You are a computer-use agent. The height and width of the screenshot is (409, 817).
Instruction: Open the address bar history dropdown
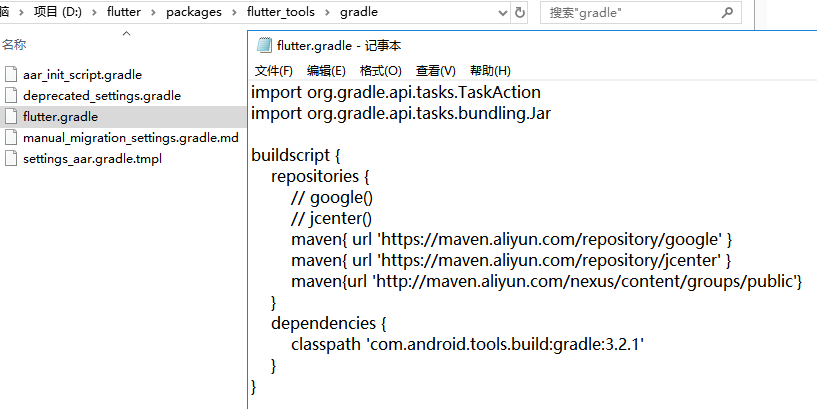point(503,13)
